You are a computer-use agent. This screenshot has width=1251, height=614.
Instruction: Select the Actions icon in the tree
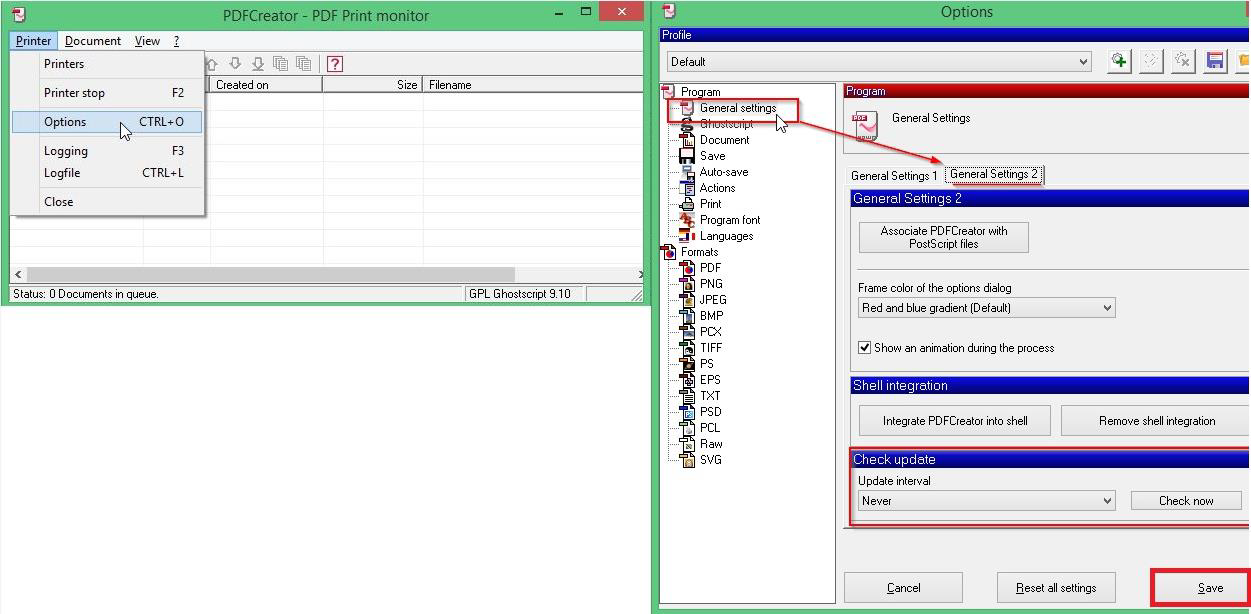(687, 188)
